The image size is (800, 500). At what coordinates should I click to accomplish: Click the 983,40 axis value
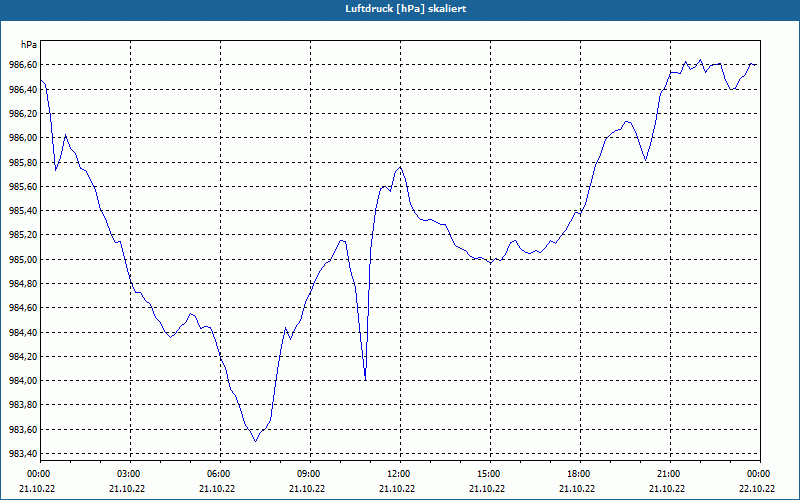pos(23,454)
